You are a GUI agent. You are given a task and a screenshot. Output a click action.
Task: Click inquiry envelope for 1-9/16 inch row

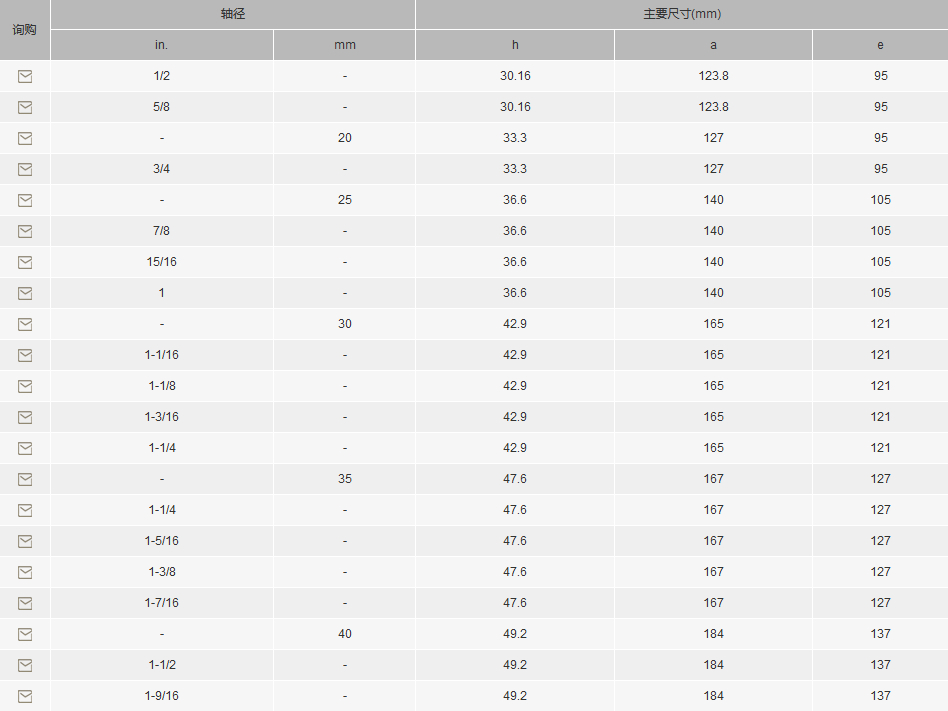(25, 696)
